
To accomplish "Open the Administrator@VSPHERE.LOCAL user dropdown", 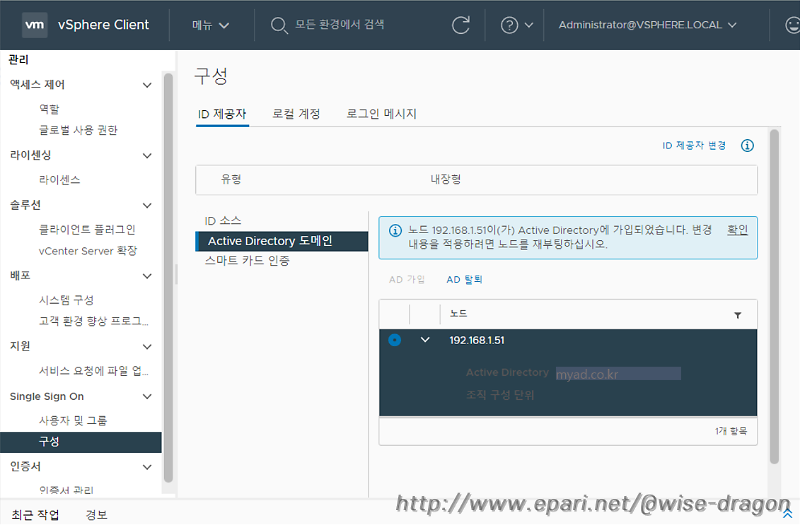I will [x=647, y=25].
